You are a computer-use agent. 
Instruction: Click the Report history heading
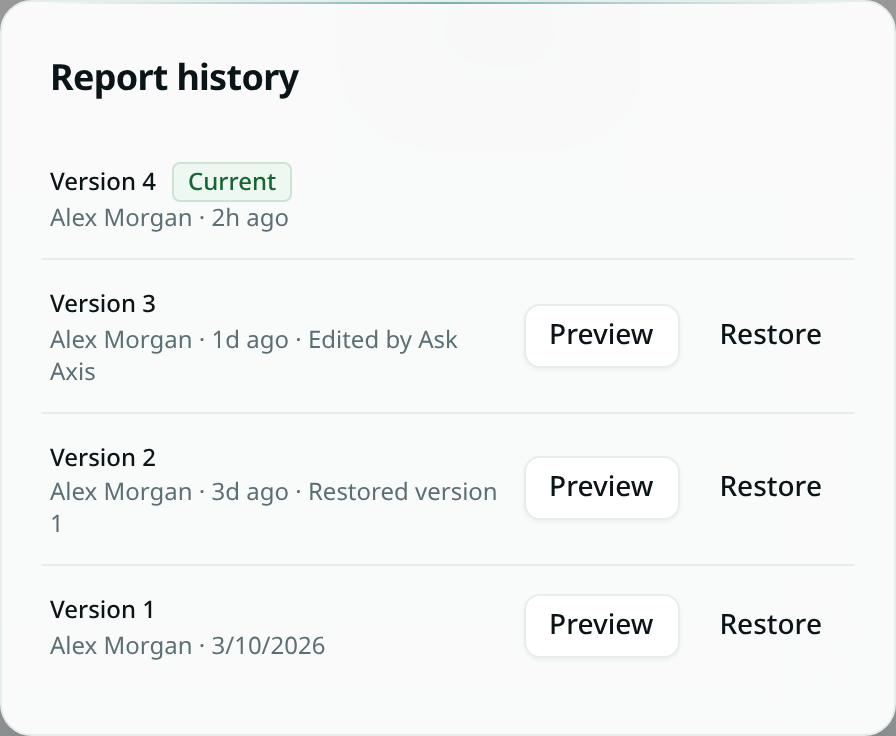174,78
